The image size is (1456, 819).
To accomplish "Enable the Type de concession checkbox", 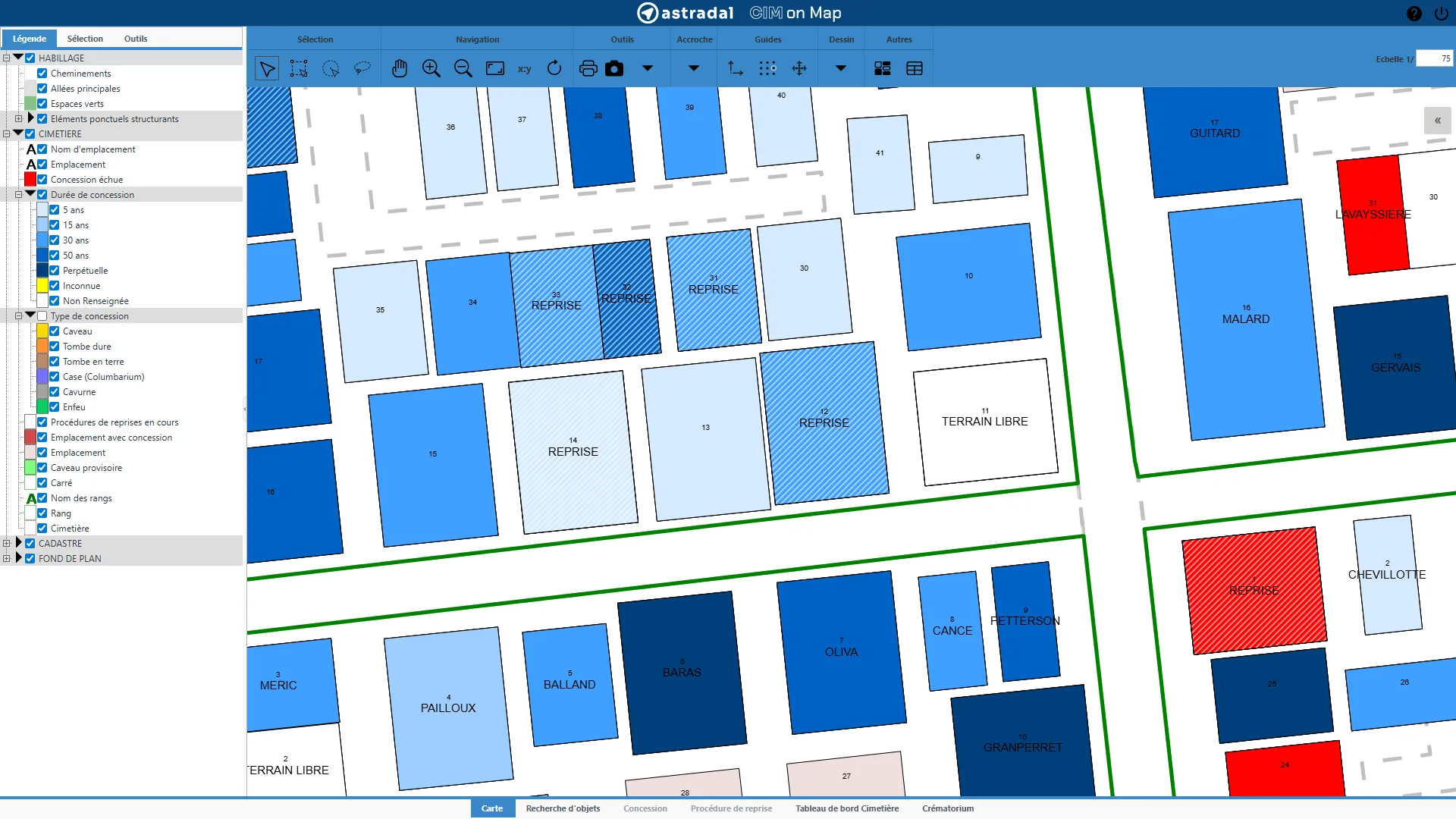I will point(42,316).
